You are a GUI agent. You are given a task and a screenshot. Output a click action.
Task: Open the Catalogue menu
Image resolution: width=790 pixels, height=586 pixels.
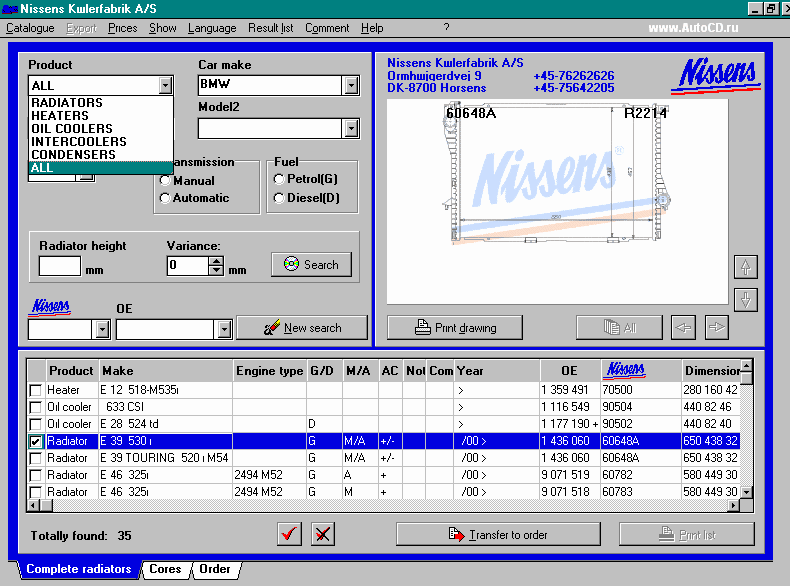coord(30,28)
